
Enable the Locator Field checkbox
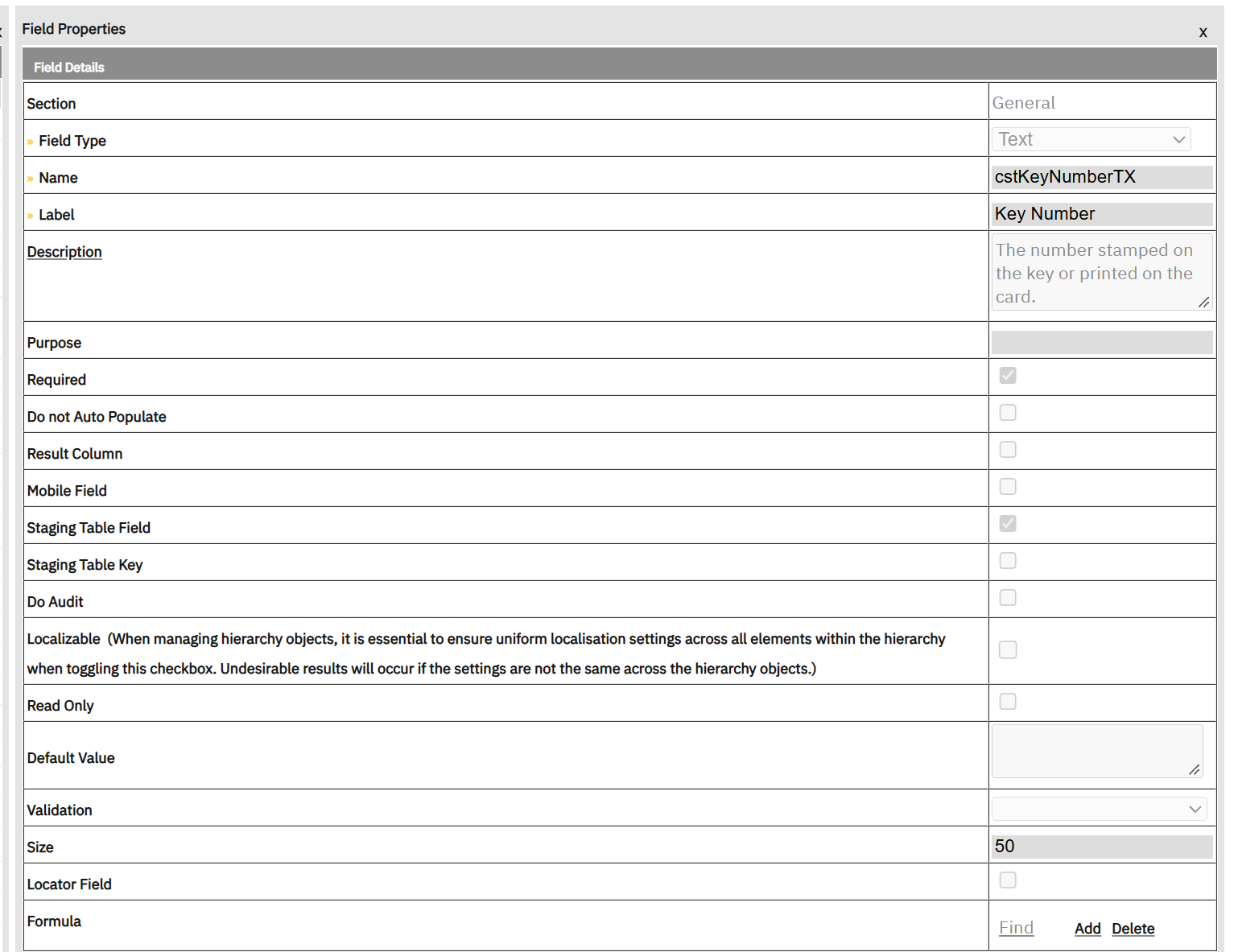point(1008,880)
